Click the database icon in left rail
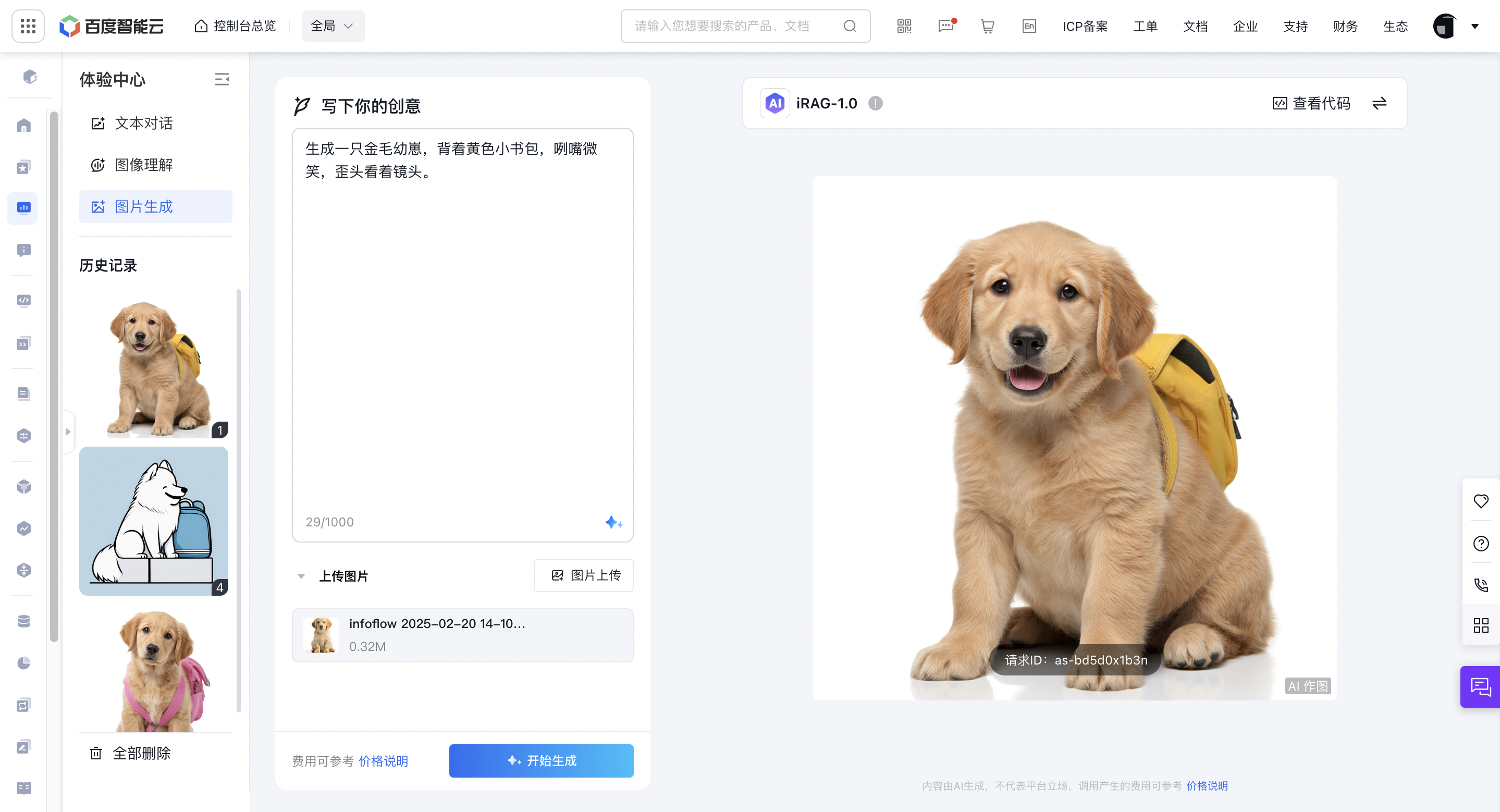Image resolution: width=1500 pixels, height=812 pixels. 24,621
